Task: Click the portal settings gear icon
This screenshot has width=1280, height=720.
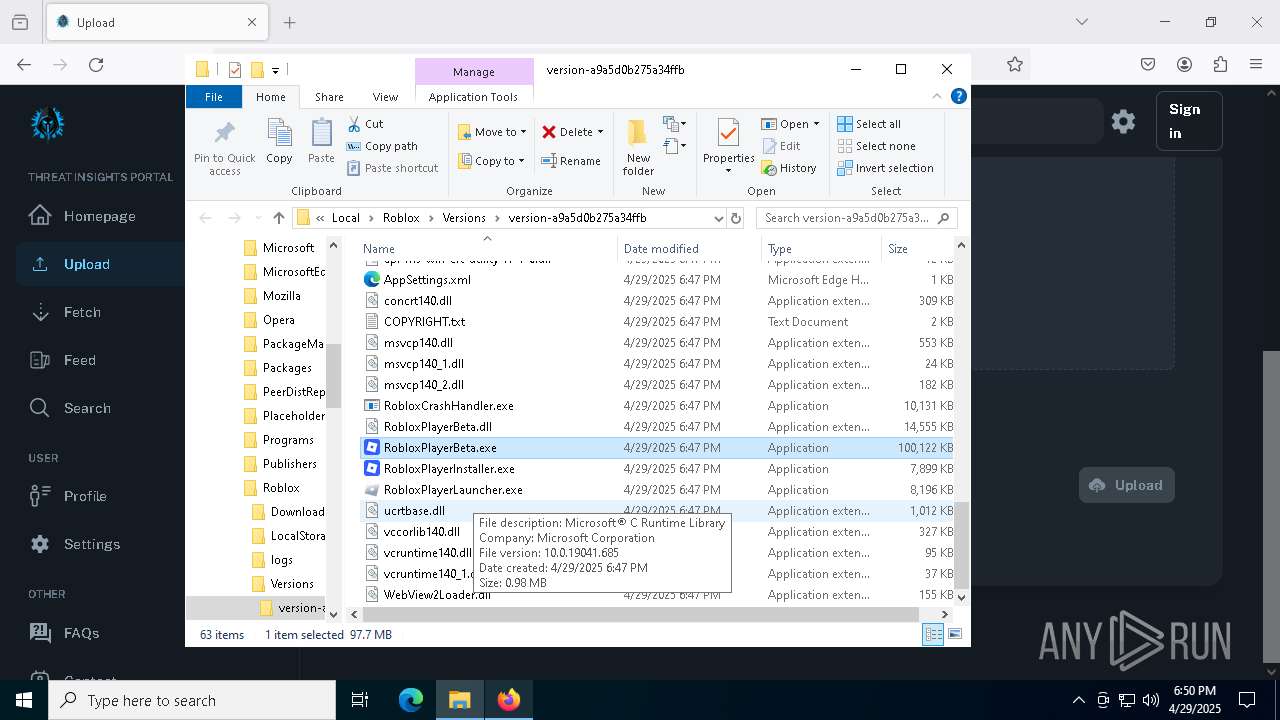Action: pos(1123,121)
